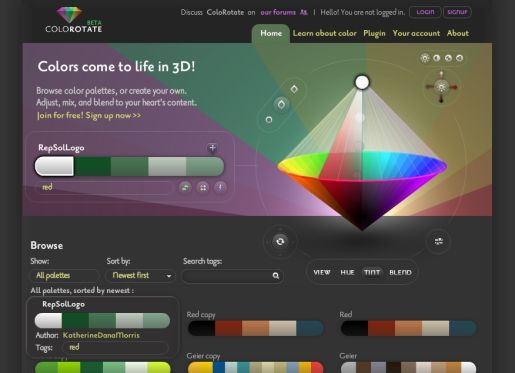Viewport: 515px width, 373px height.
Task: Click the ColoRotate diamond logo
Action: pos(69,15)
